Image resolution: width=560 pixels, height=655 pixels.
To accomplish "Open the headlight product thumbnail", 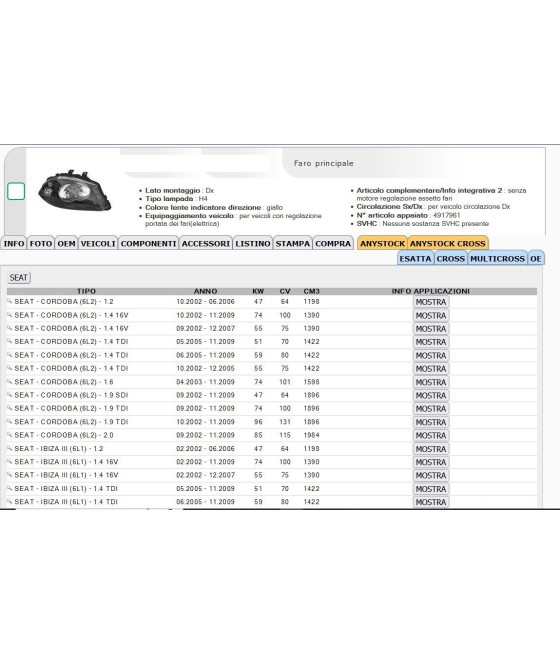I will tap(74, 190).
